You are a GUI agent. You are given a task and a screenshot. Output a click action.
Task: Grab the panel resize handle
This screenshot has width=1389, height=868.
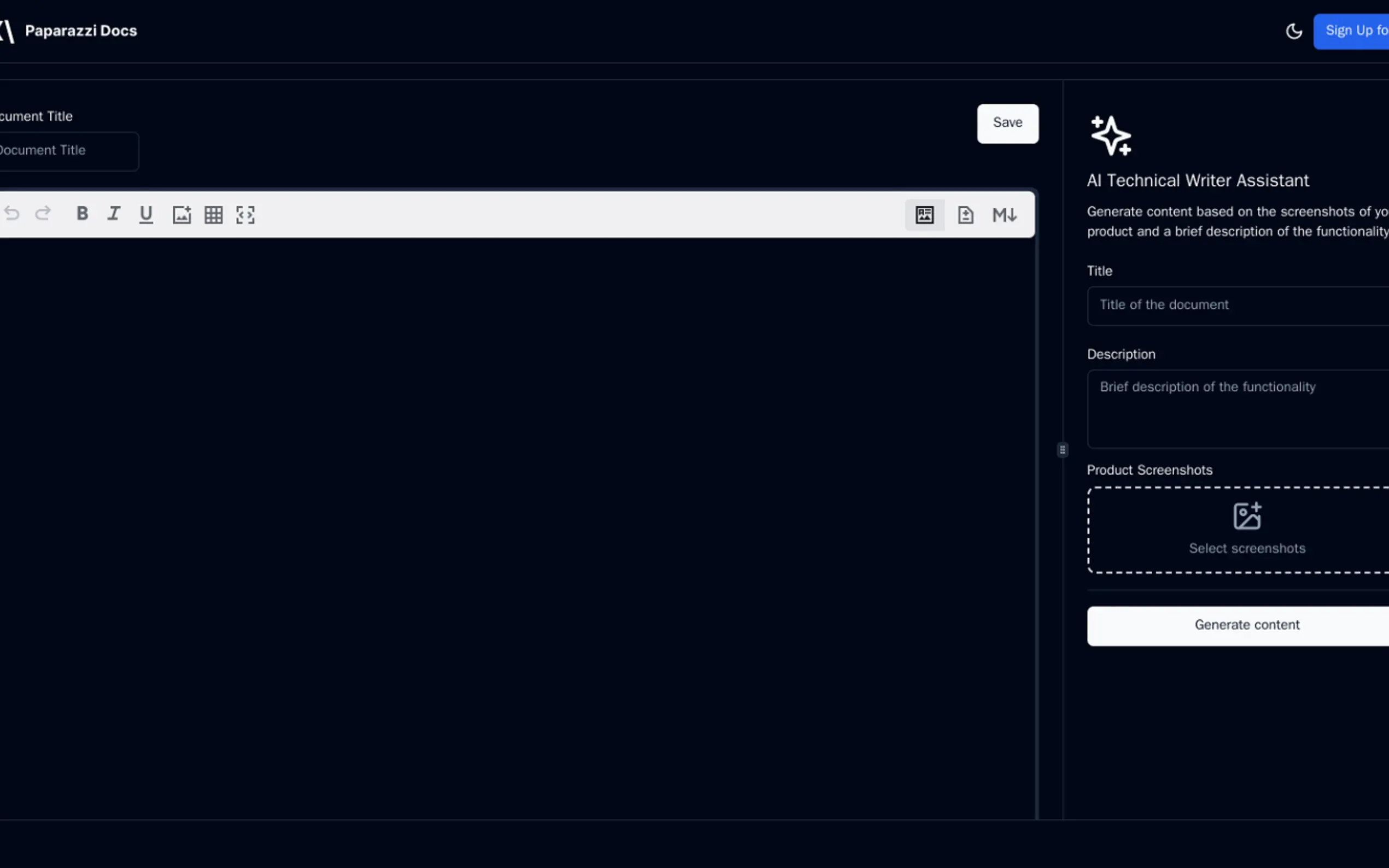coord(1063,449)
